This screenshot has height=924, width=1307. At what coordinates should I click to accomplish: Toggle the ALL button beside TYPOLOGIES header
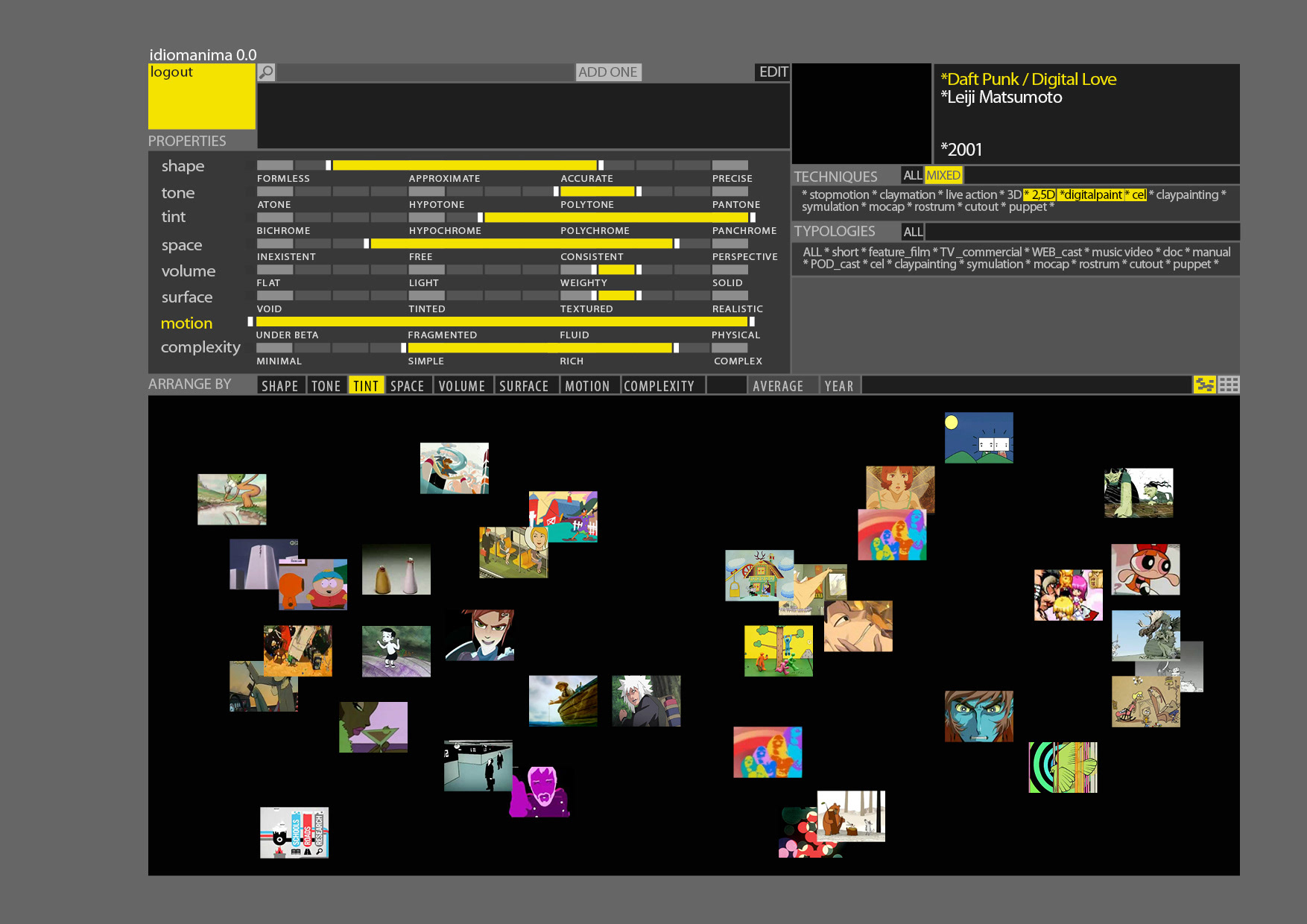click(913, 232)
